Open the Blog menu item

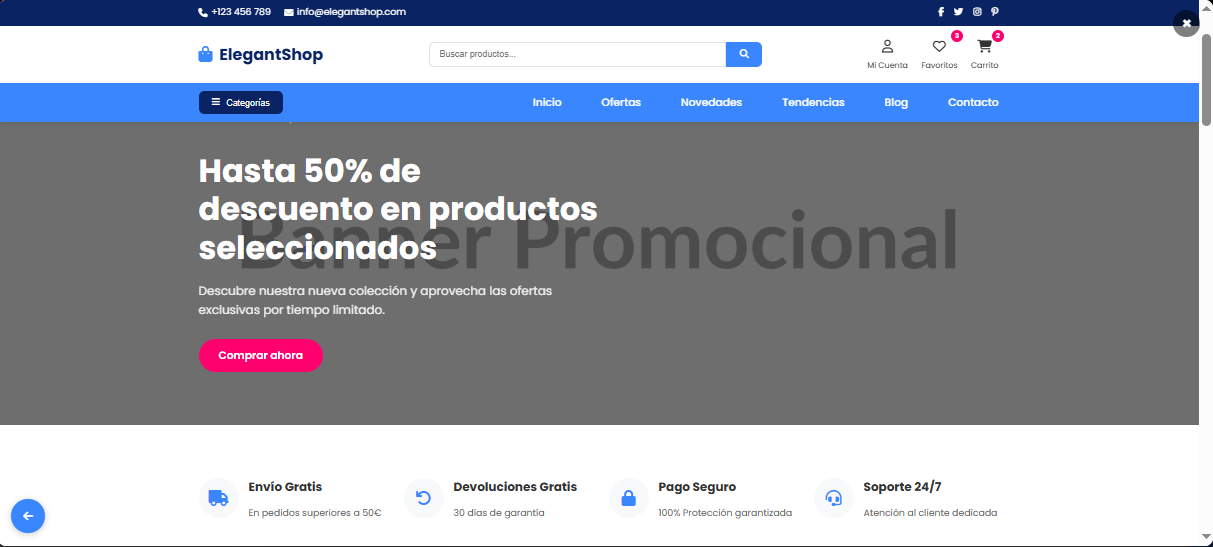point(896,102)
